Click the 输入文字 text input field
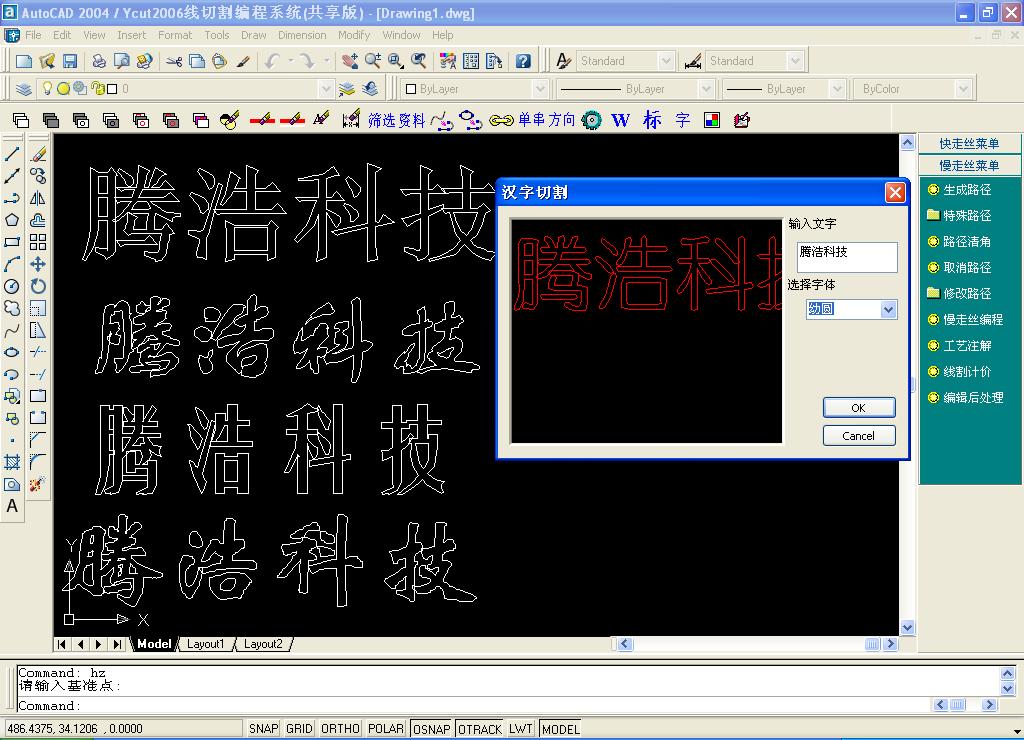The height and width of the screenshot is (740, 1024). coord(847,257)
